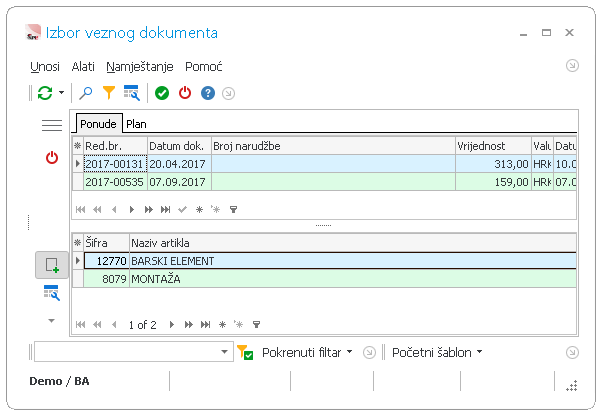The width and height of the screenshot is (604, 416).
Task: Click the bookmark asterisk in article navigator
Action: [x=222, y=325]
